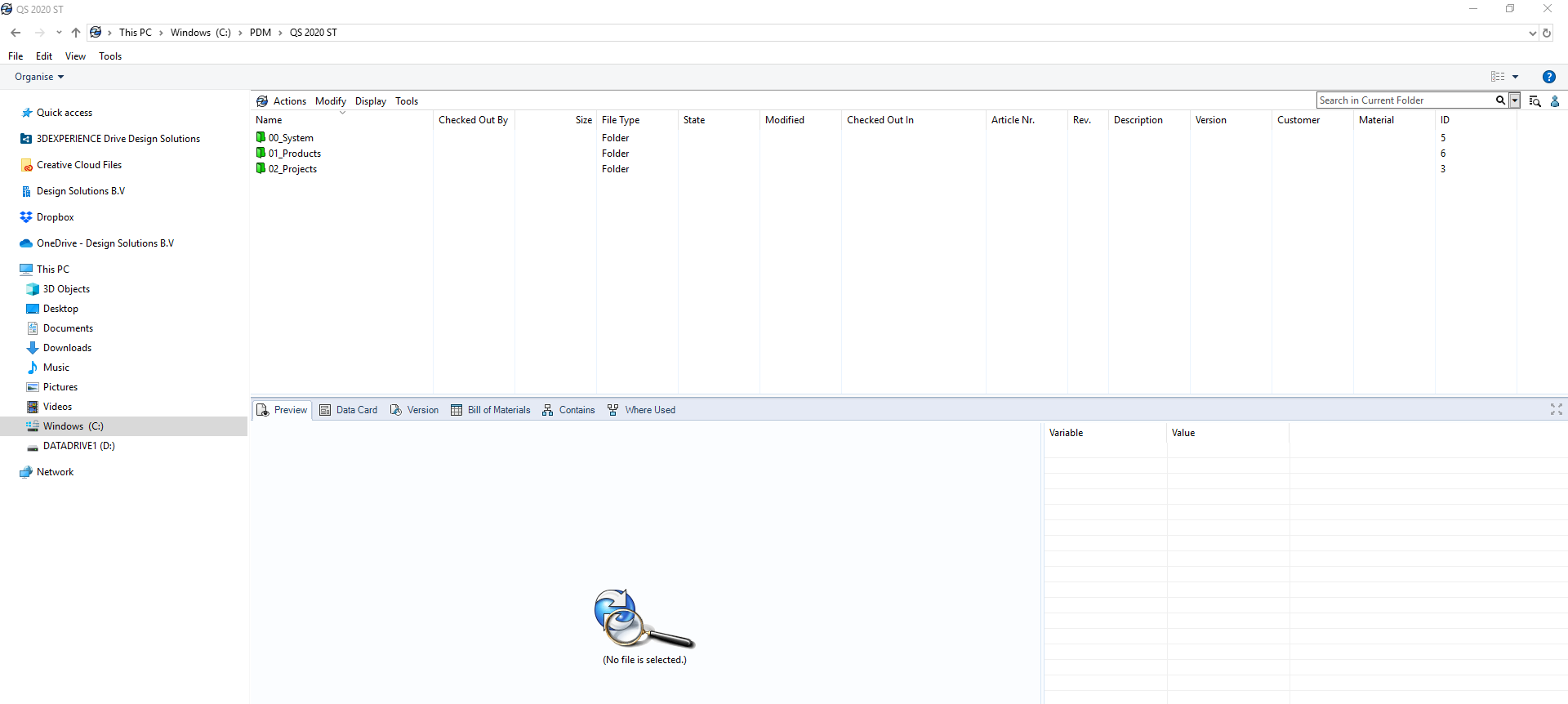Maximize the preview pane icon
Screen dimensions: 1568x704
[x=1557, y=409]
